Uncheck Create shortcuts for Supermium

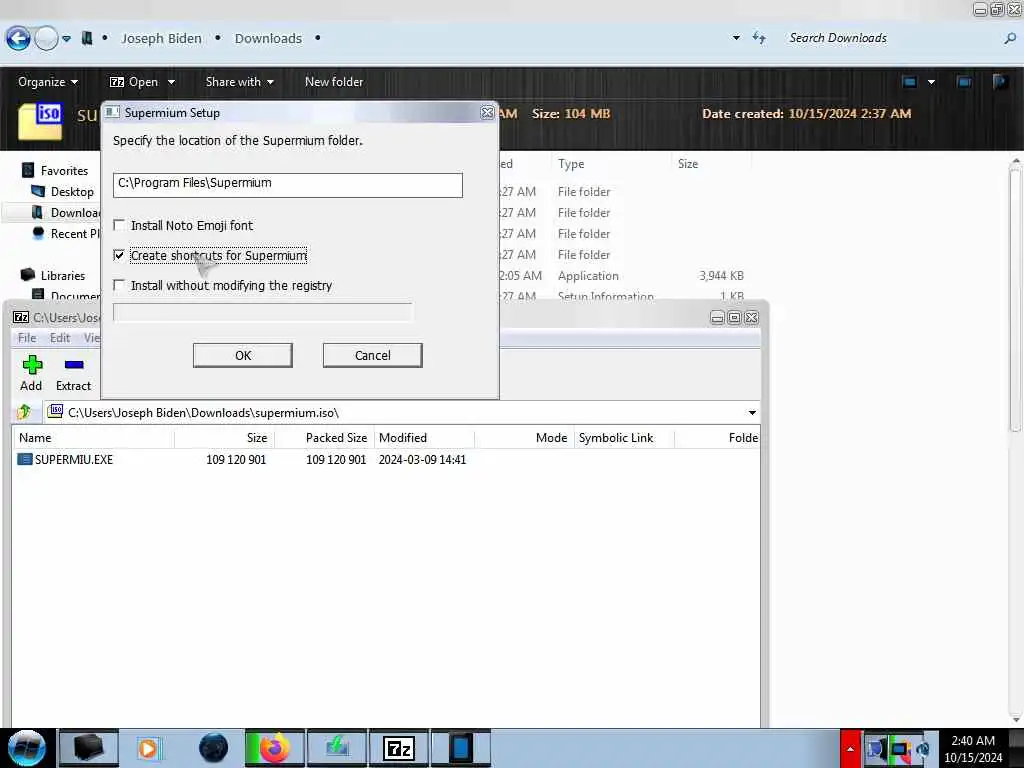(119, 255)
